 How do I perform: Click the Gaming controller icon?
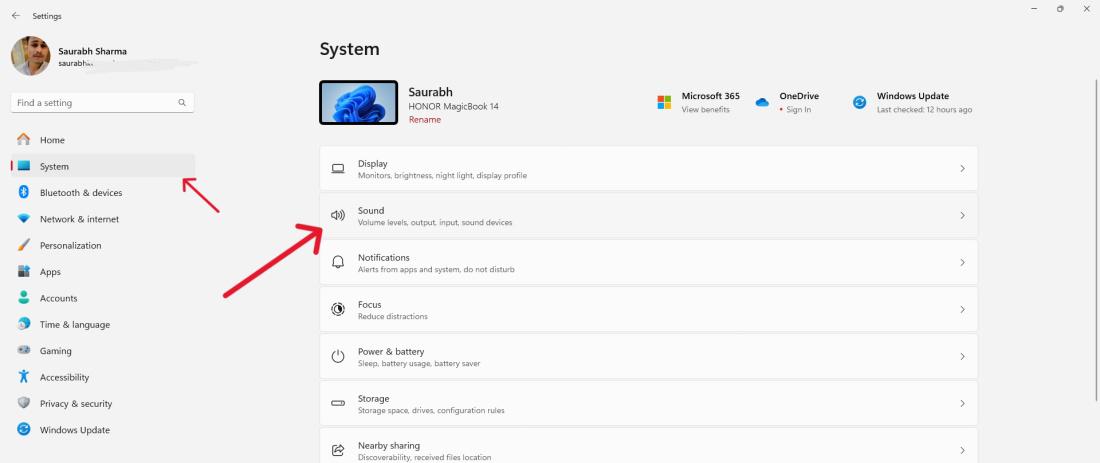(x=24, y=350)
